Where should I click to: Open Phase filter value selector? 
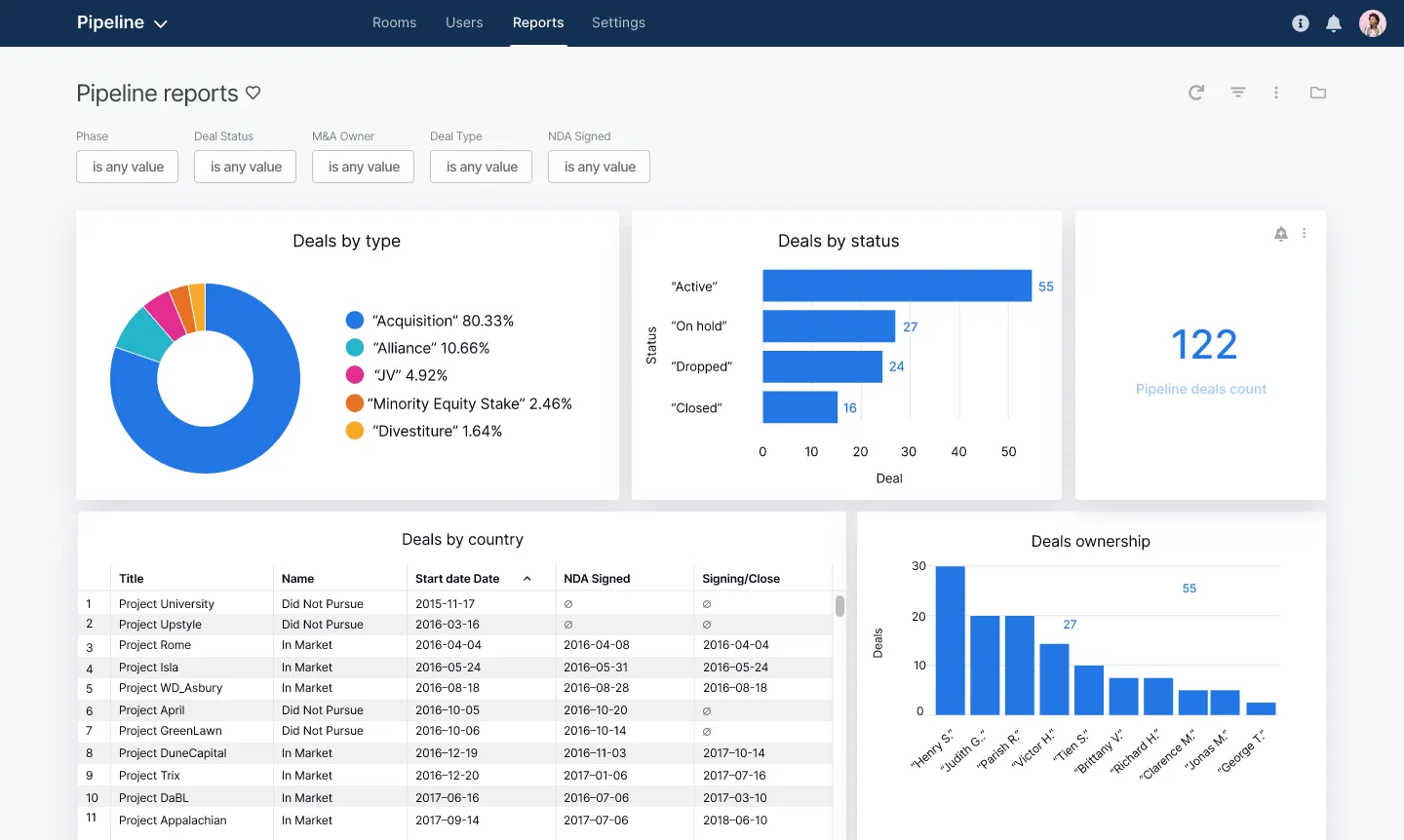pos(128,167)
